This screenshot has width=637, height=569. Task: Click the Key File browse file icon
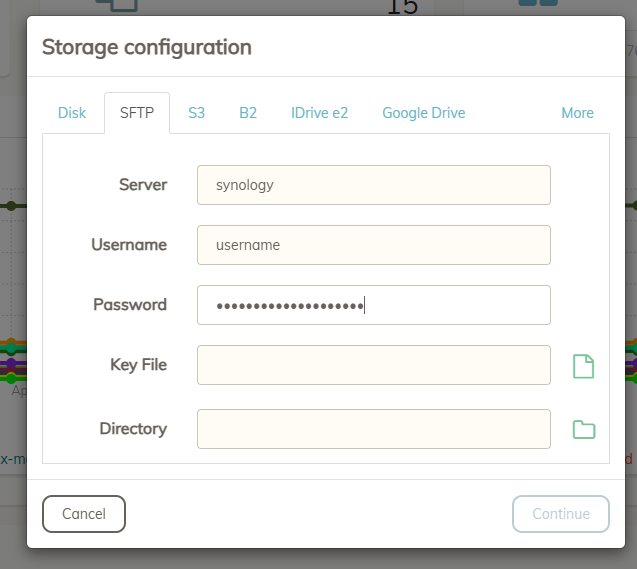point(583,366)
